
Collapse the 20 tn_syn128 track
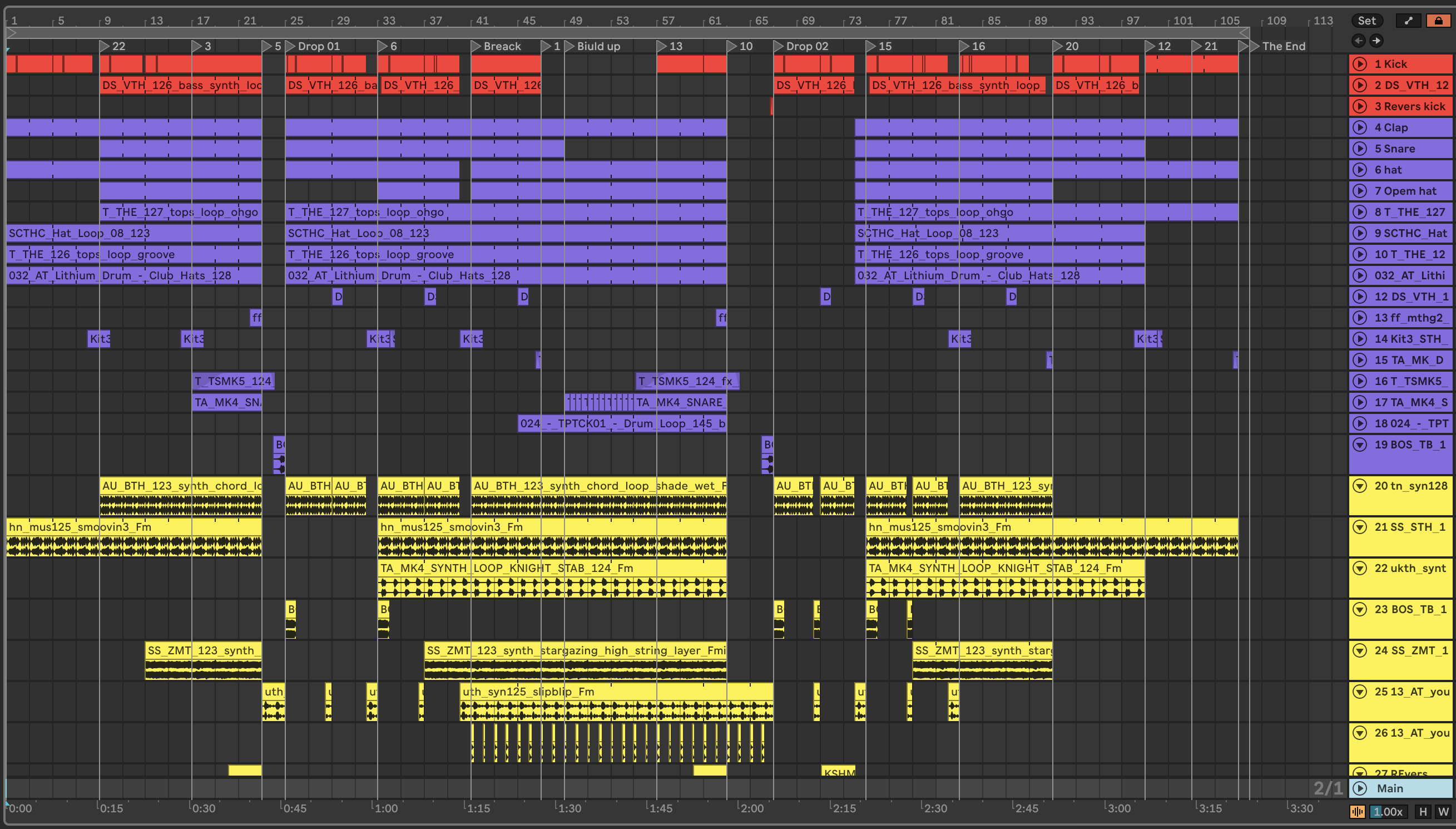[x=1360, y=486]
